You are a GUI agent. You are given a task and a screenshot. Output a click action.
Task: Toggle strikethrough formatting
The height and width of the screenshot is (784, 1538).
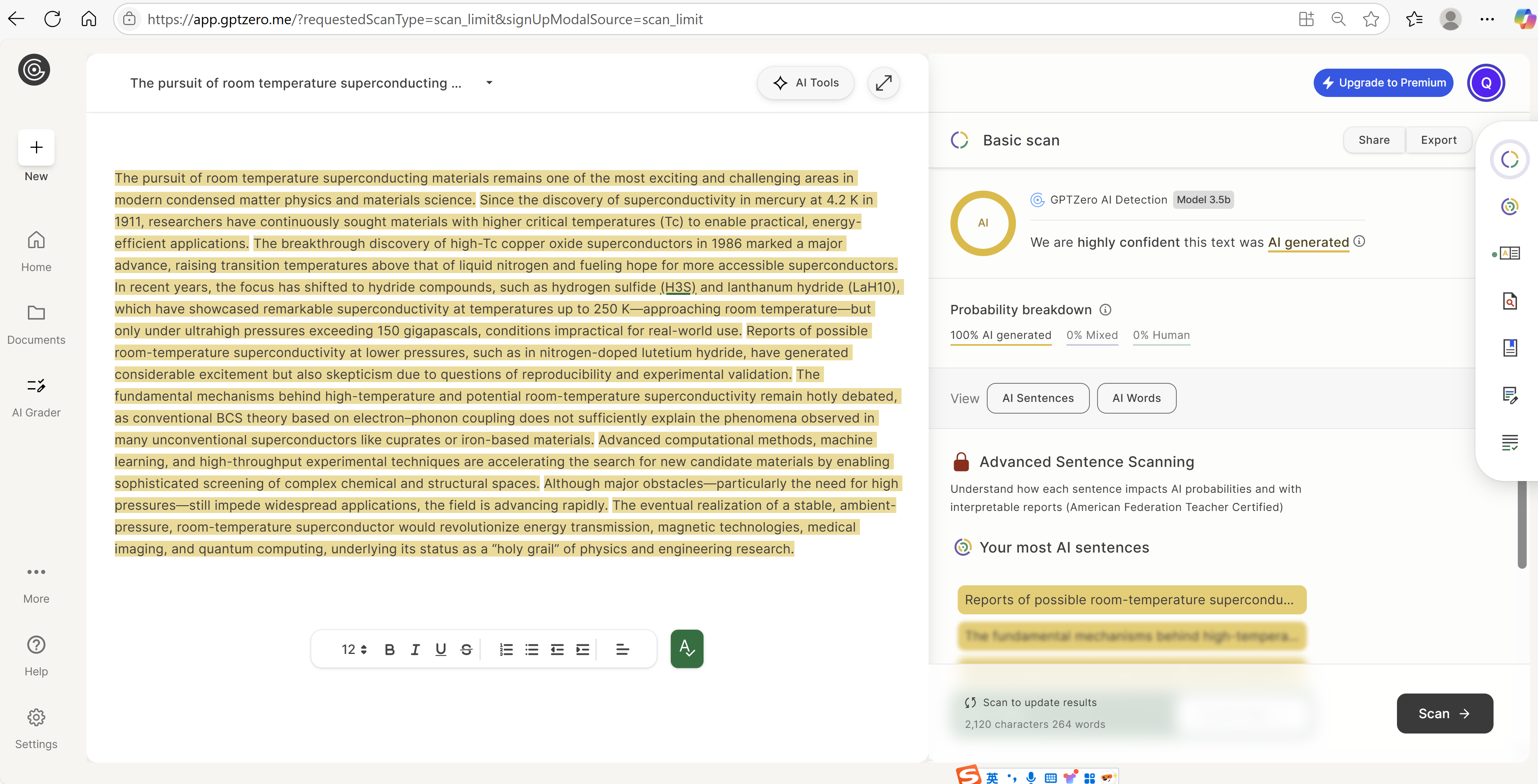[466, 649]
